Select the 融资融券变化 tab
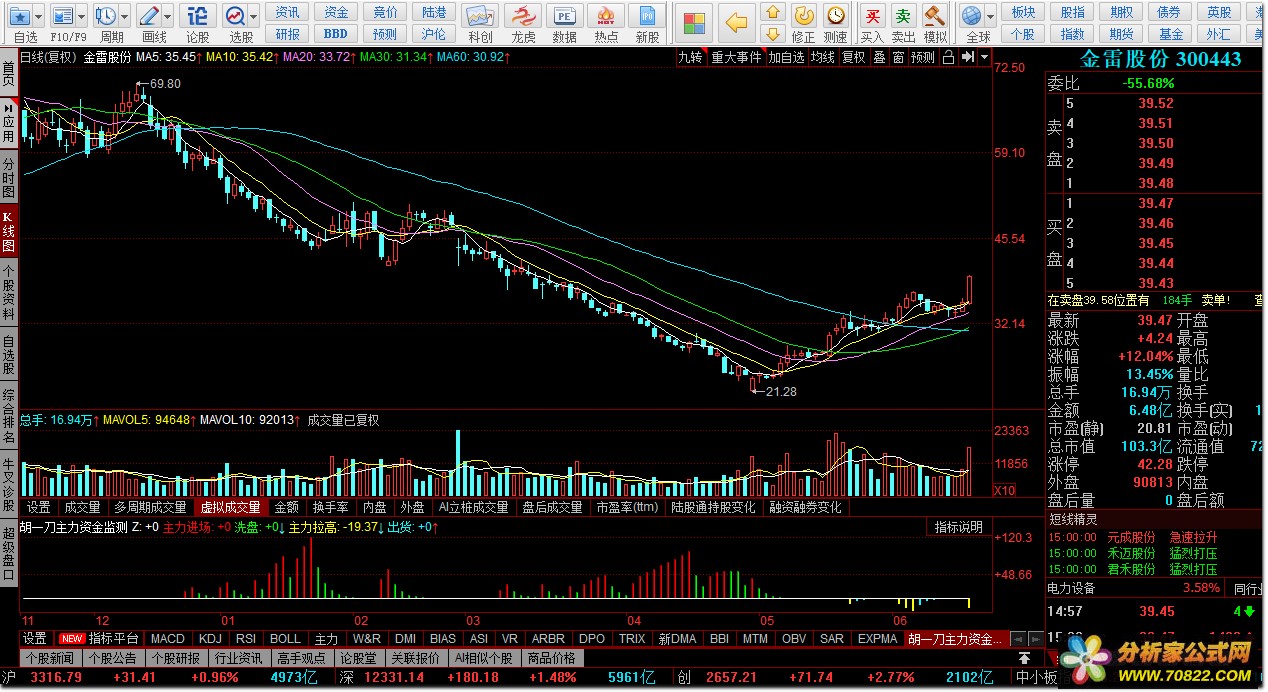 click(804, 507)
